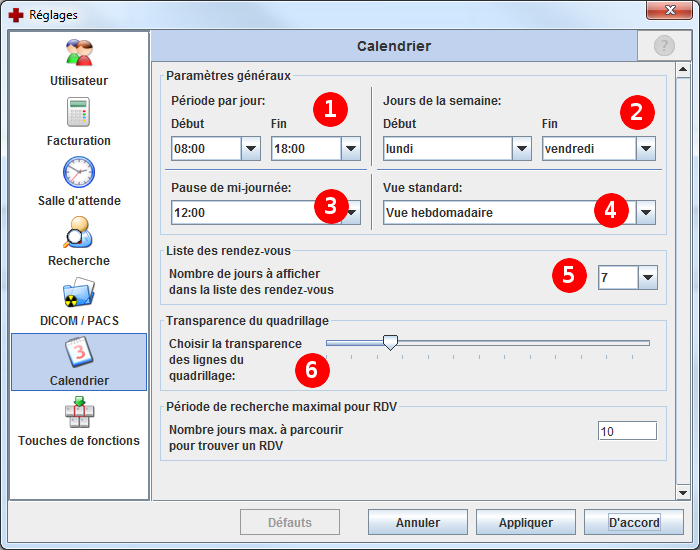700x550 pixels.
Task: Open the week start day dropdown (lundi)
Action: (521, 150)
